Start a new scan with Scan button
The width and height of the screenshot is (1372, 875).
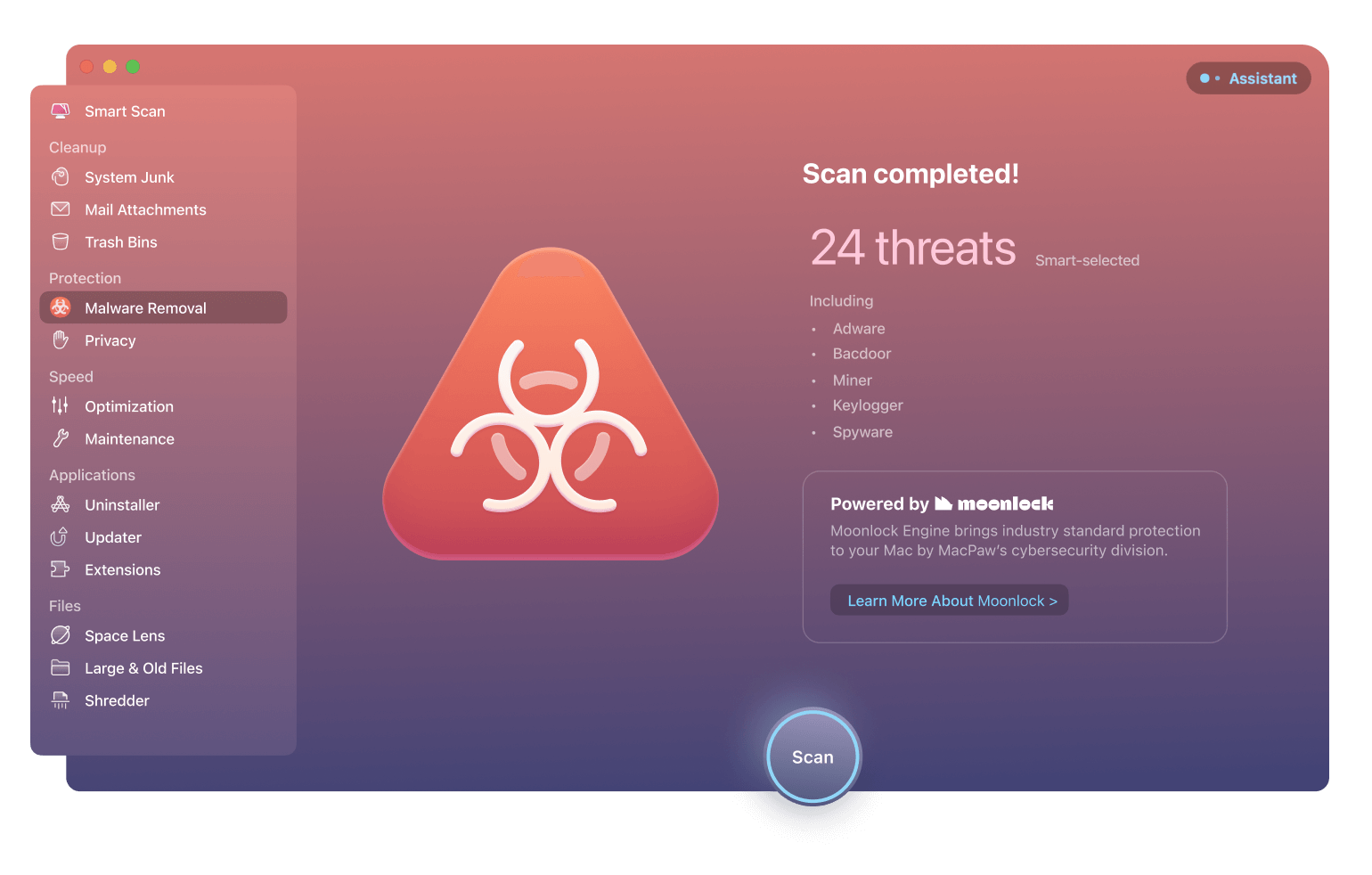pyautogui.click(x=813, y=756)
